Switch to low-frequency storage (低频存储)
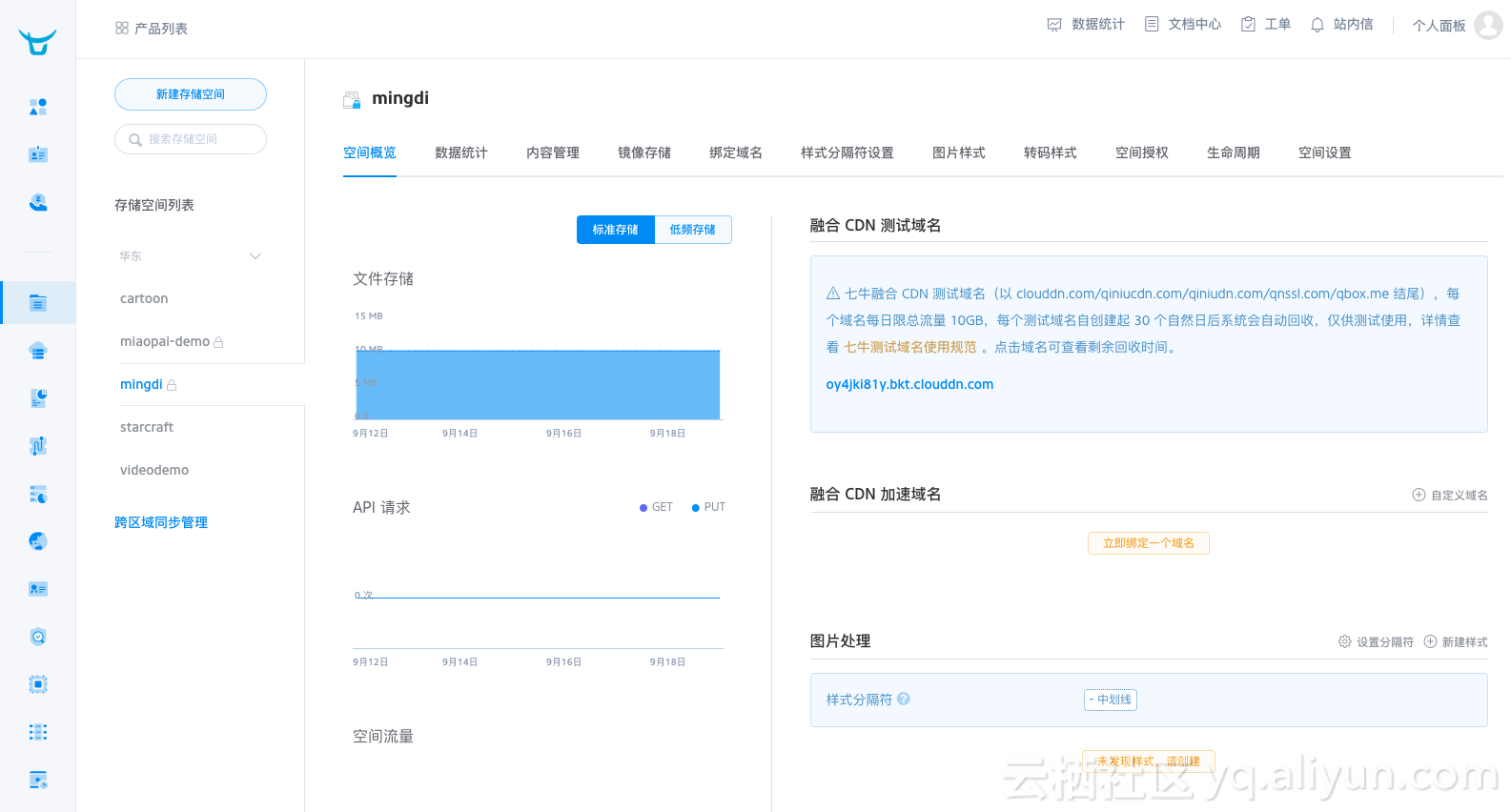This screenshot has width=1511, height=812. tap(693, 230)
